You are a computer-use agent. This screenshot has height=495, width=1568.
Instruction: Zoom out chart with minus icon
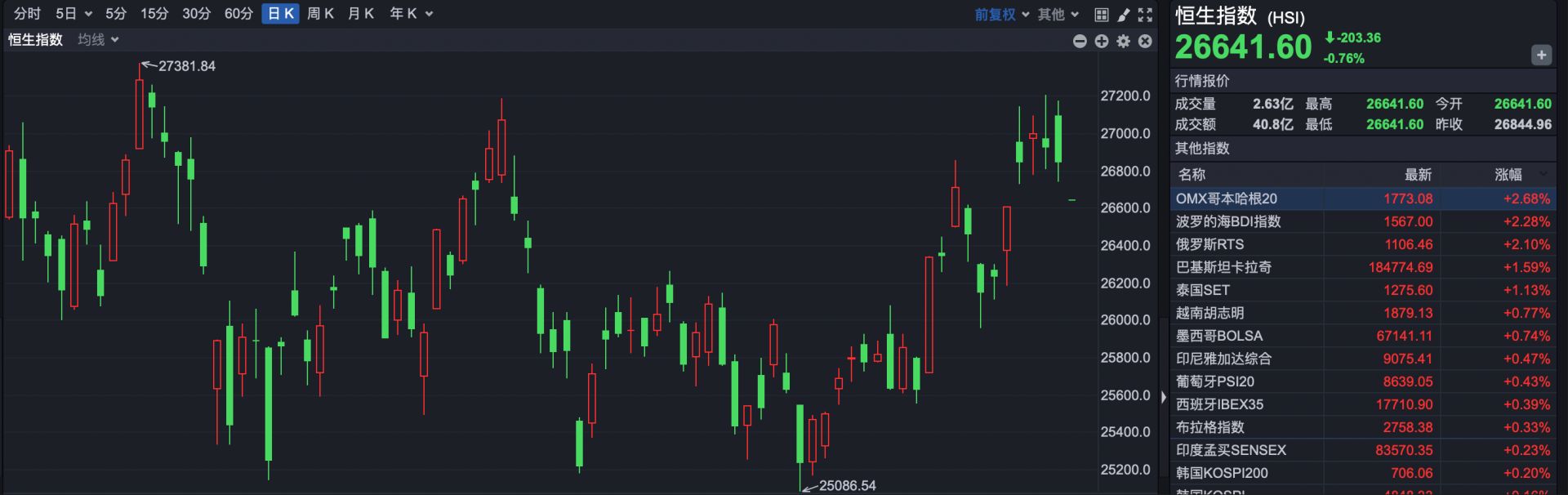[1080, 41]
